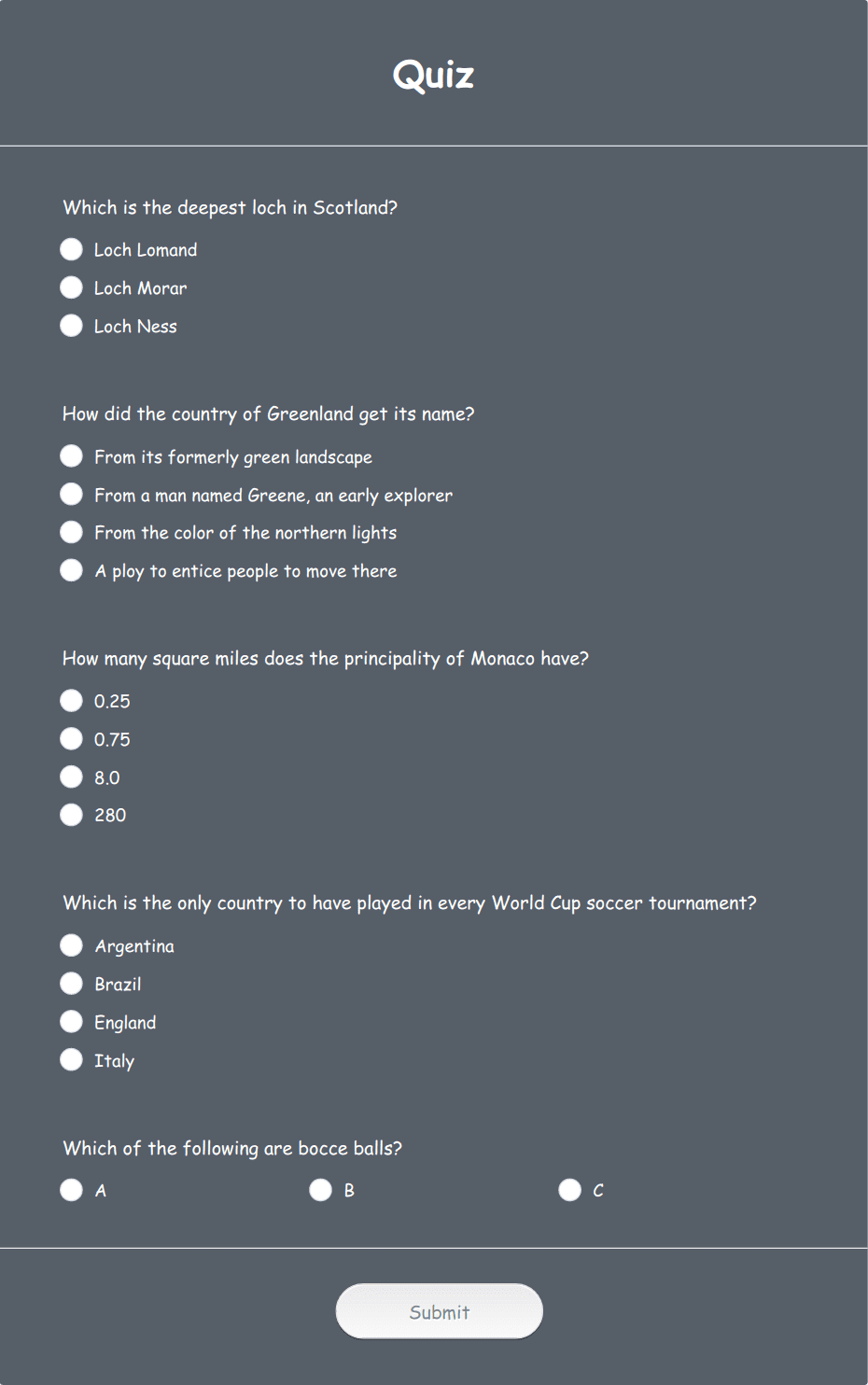
Task: Select 0.75 square miles for Monaco
Action: click(71, 738)
